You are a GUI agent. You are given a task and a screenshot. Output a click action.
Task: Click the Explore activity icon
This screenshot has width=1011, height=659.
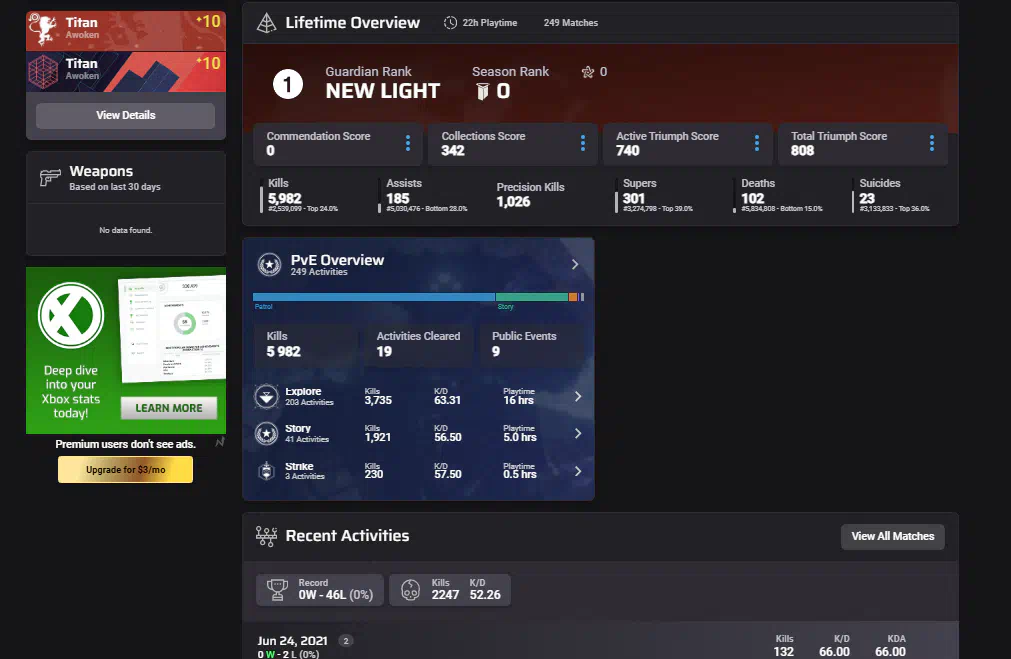tap(267, 397)
